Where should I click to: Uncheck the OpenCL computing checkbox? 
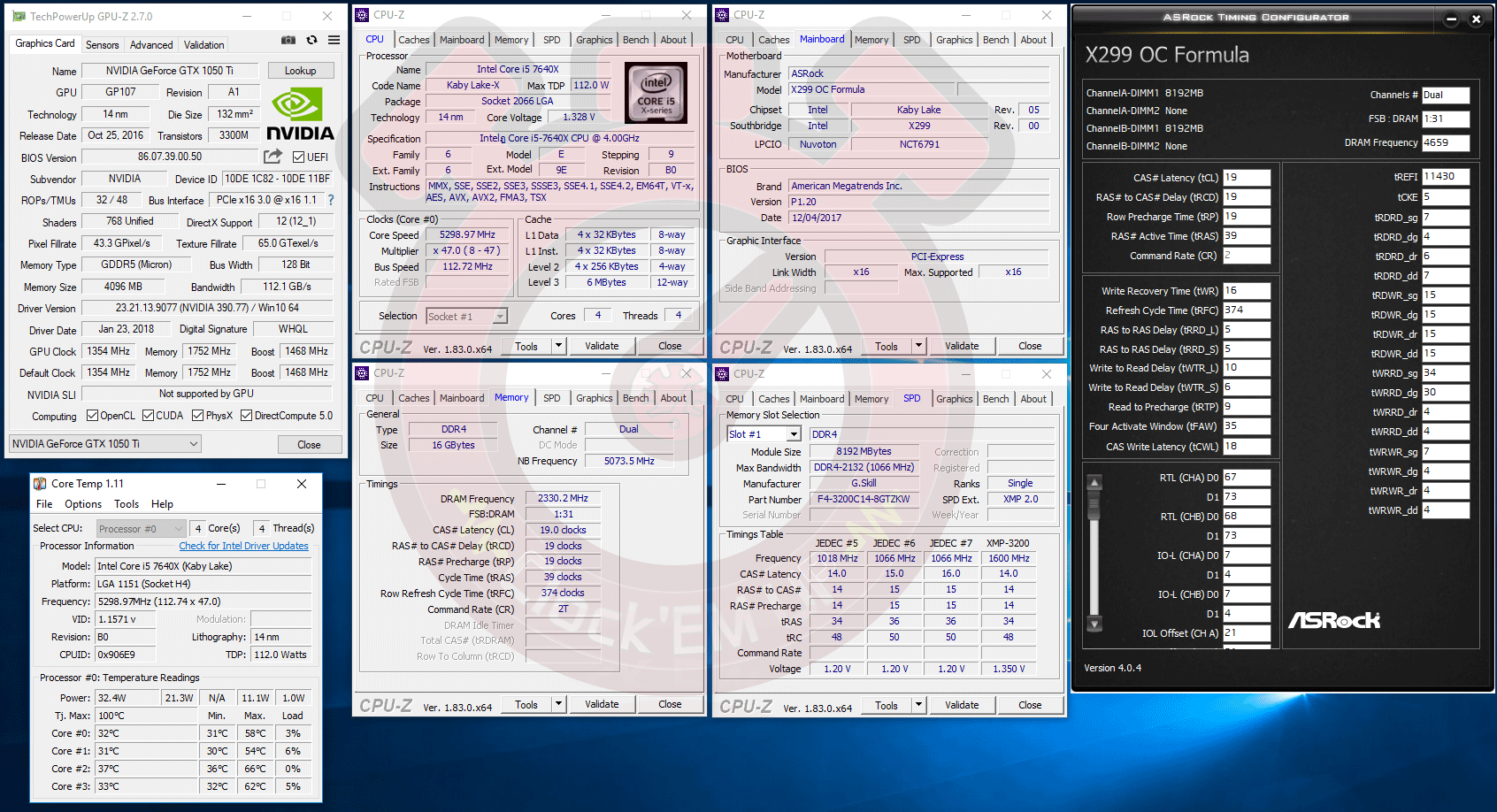pyautogui.click(x=92, y=416)
